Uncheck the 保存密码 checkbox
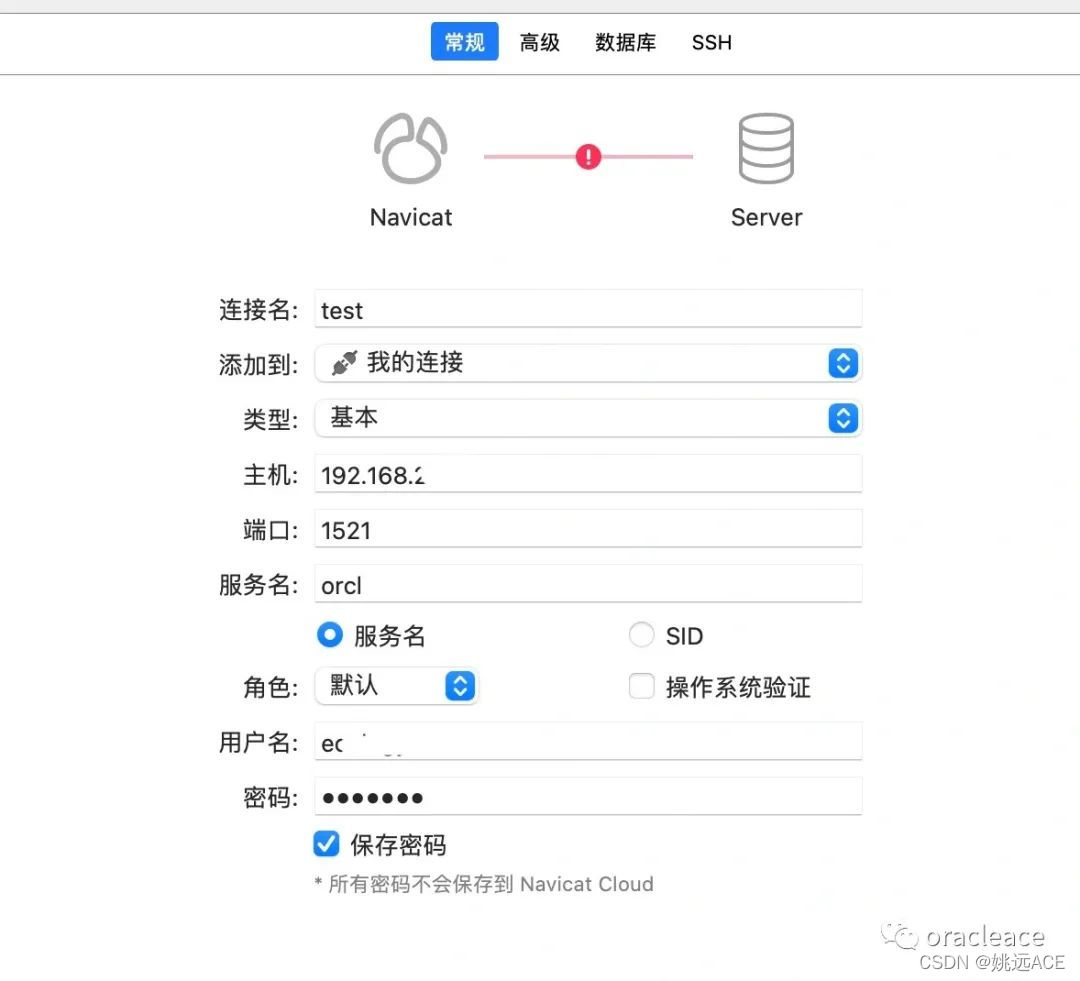 [x=325, y=844]
